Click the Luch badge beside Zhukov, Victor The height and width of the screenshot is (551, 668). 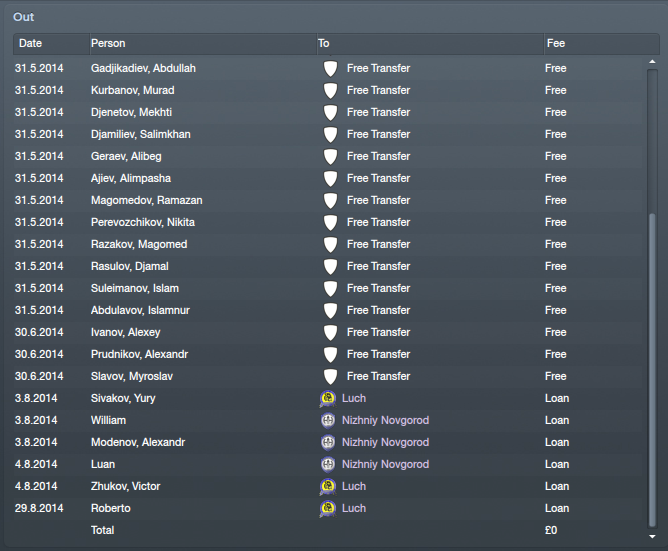click(328, 487)
